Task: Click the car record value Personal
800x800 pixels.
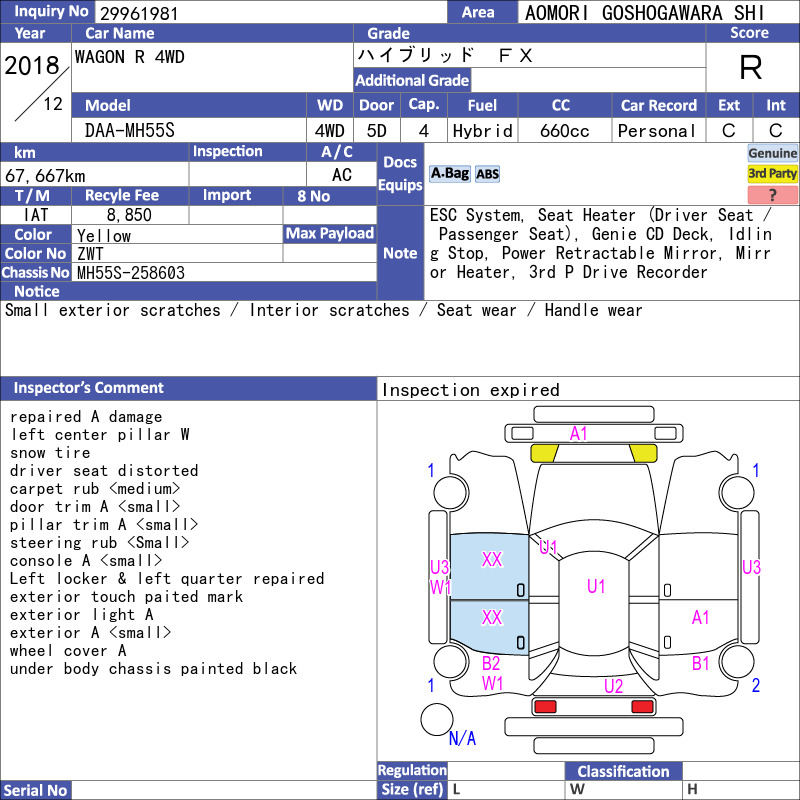Action: [x=657, y=131]
